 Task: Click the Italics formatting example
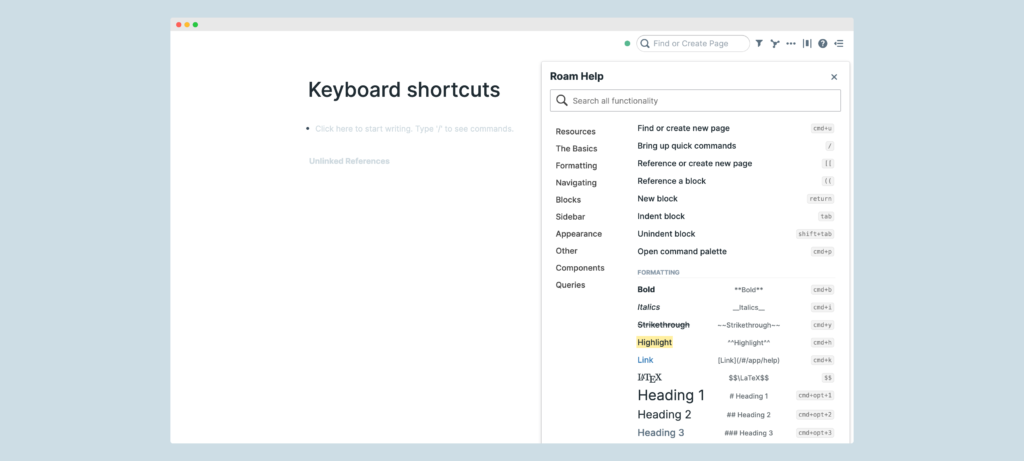point(648,307)
